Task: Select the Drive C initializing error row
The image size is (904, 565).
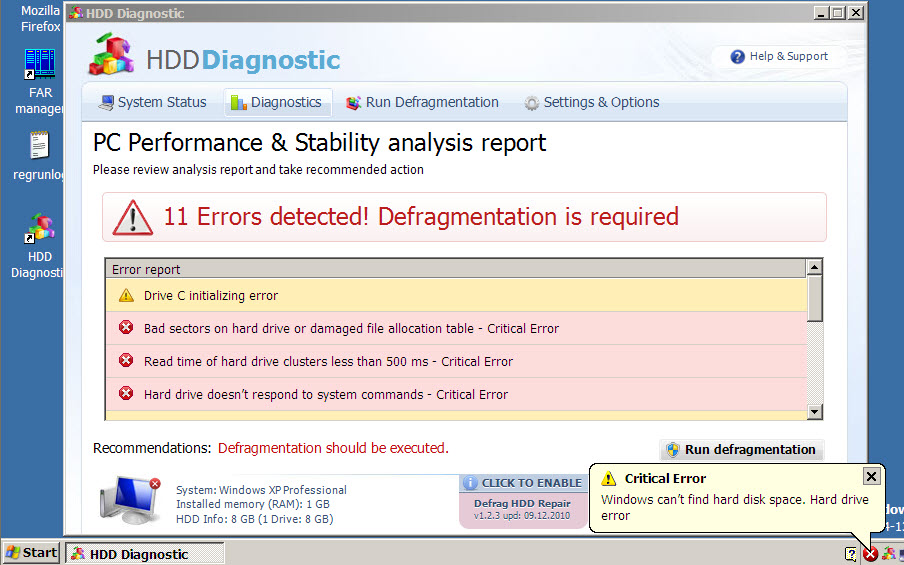Action: (456, 296)
